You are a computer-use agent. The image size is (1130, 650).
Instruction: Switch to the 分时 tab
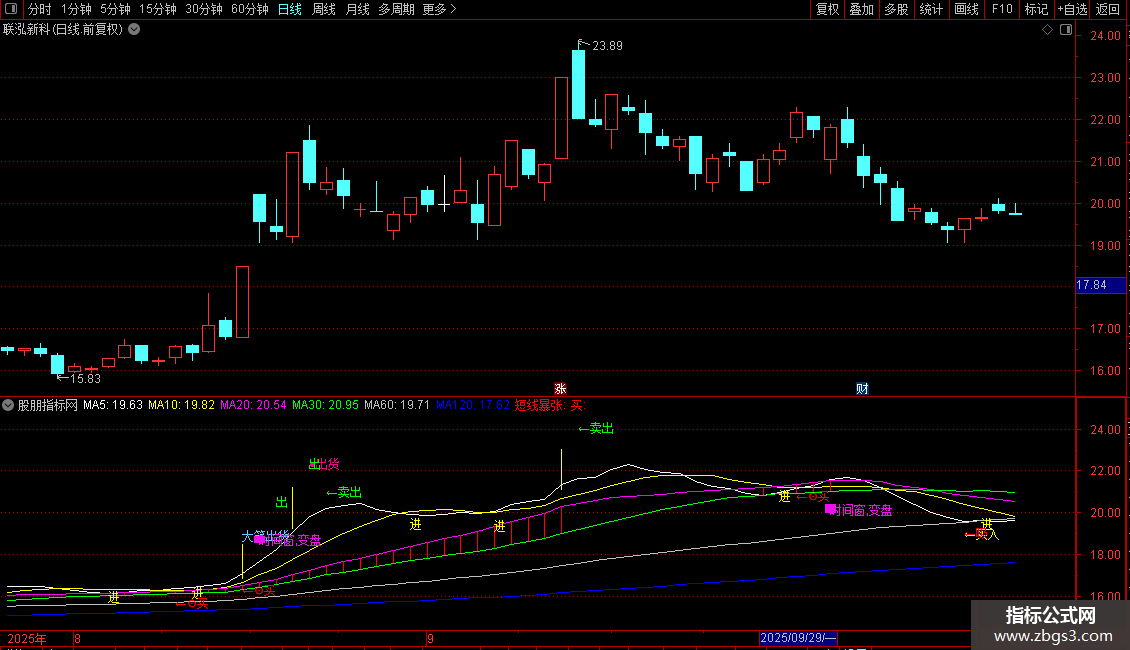[40, 9]
